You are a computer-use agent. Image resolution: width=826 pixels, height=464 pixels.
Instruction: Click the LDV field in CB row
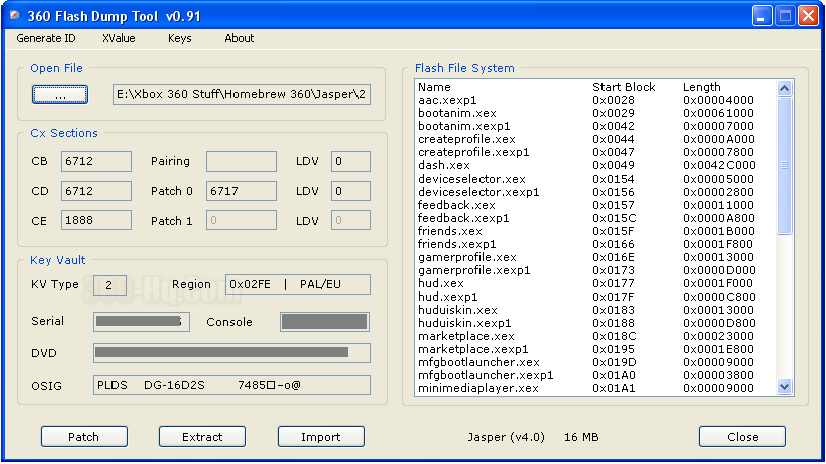(351, 162)
